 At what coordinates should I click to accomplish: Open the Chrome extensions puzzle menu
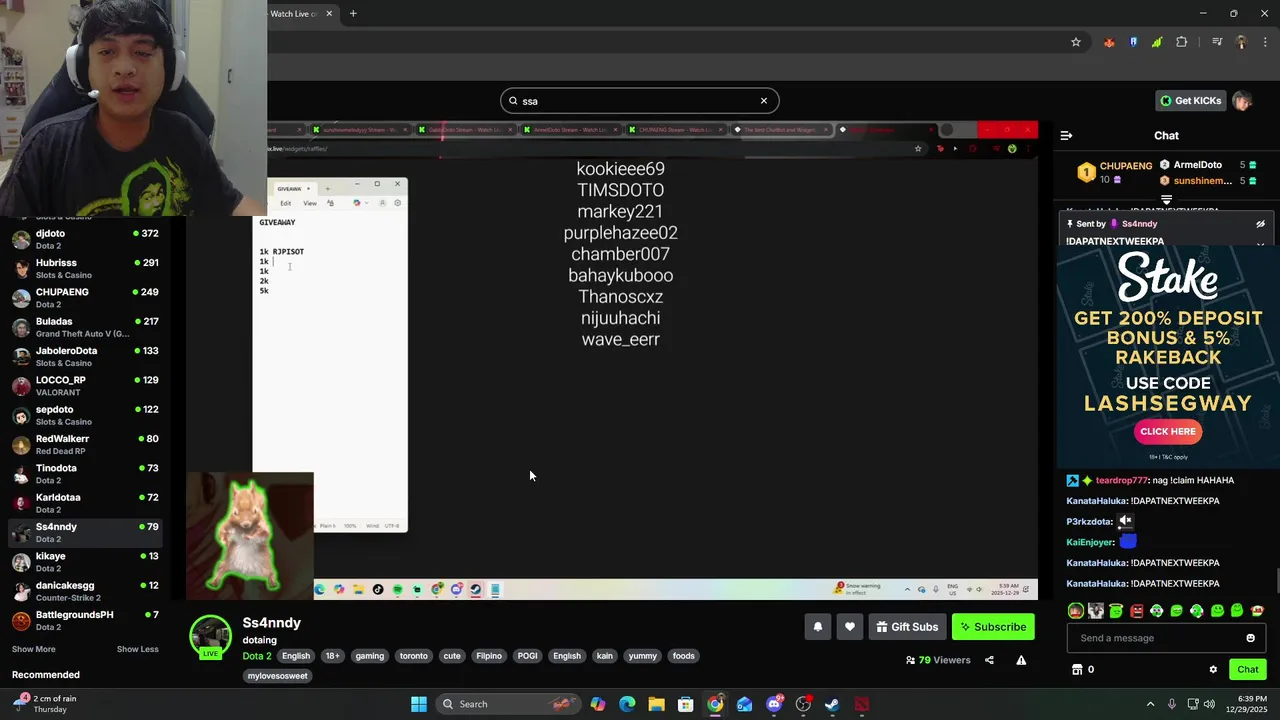coord(1182,42)
